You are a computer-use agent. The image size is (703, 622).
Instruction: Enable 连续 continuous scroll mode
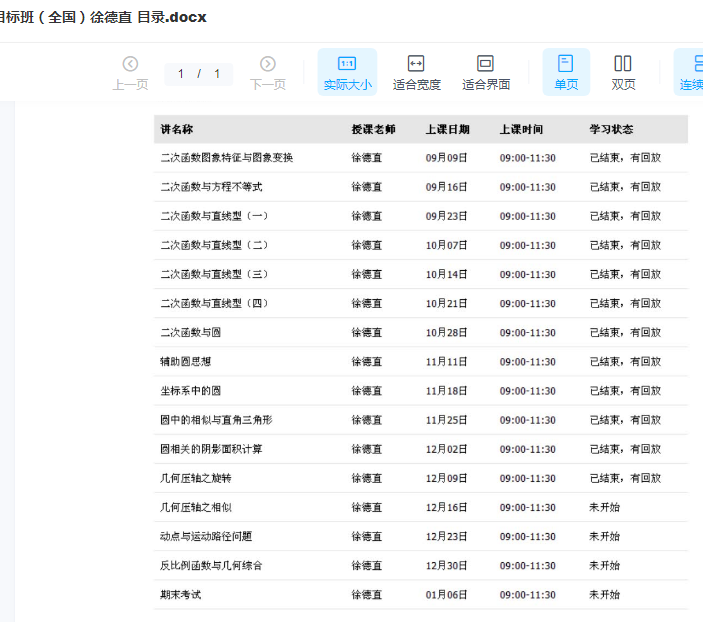click(x=690, y=64)
